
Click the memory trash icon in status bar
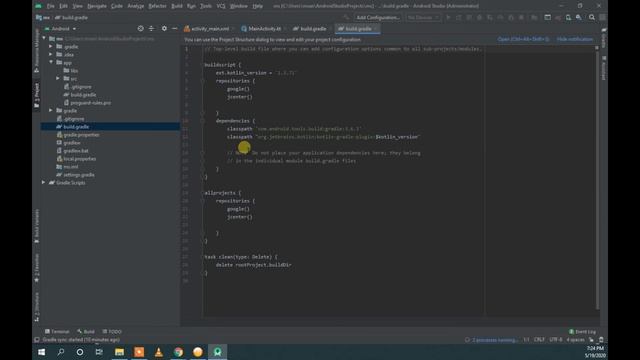(x=601, y=340)
